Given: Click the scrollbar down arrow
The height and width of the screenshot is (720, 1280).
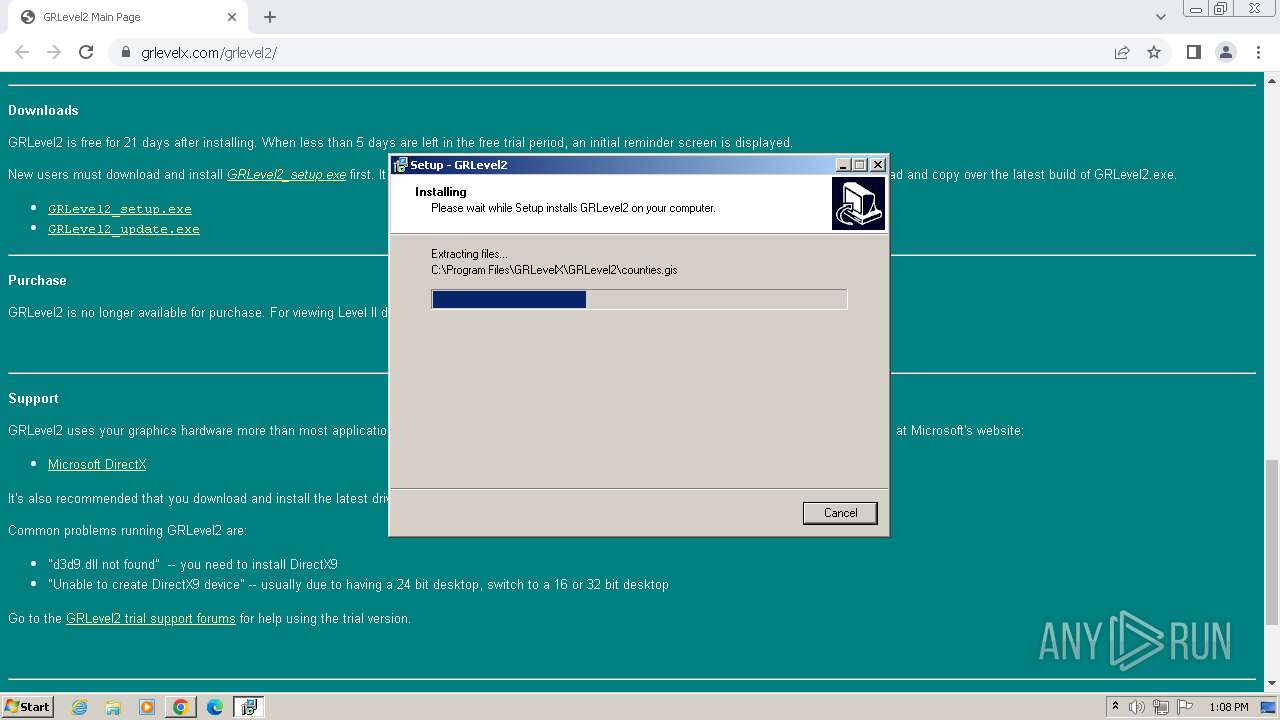Looking at the screenshot, I should [1272, 684].
